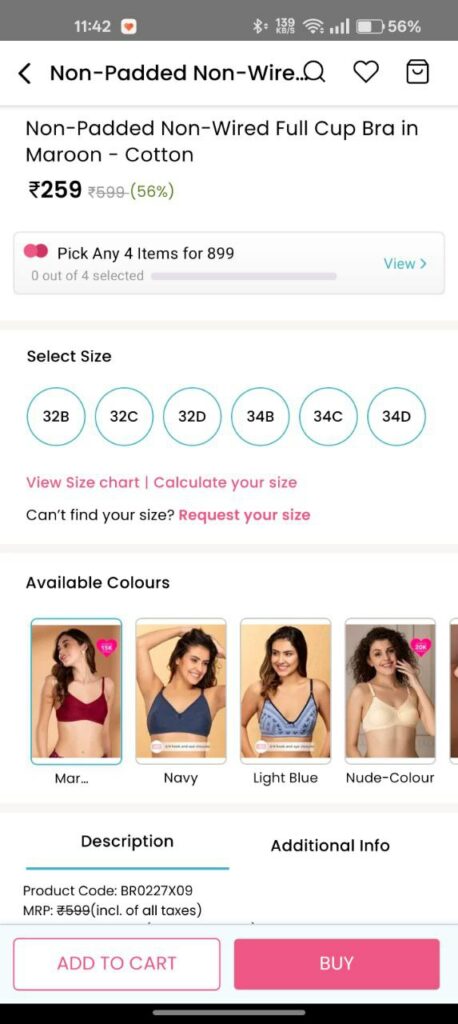Switch to Description tab
Viewport: 458px width, 1024px height.
point(127,842)
